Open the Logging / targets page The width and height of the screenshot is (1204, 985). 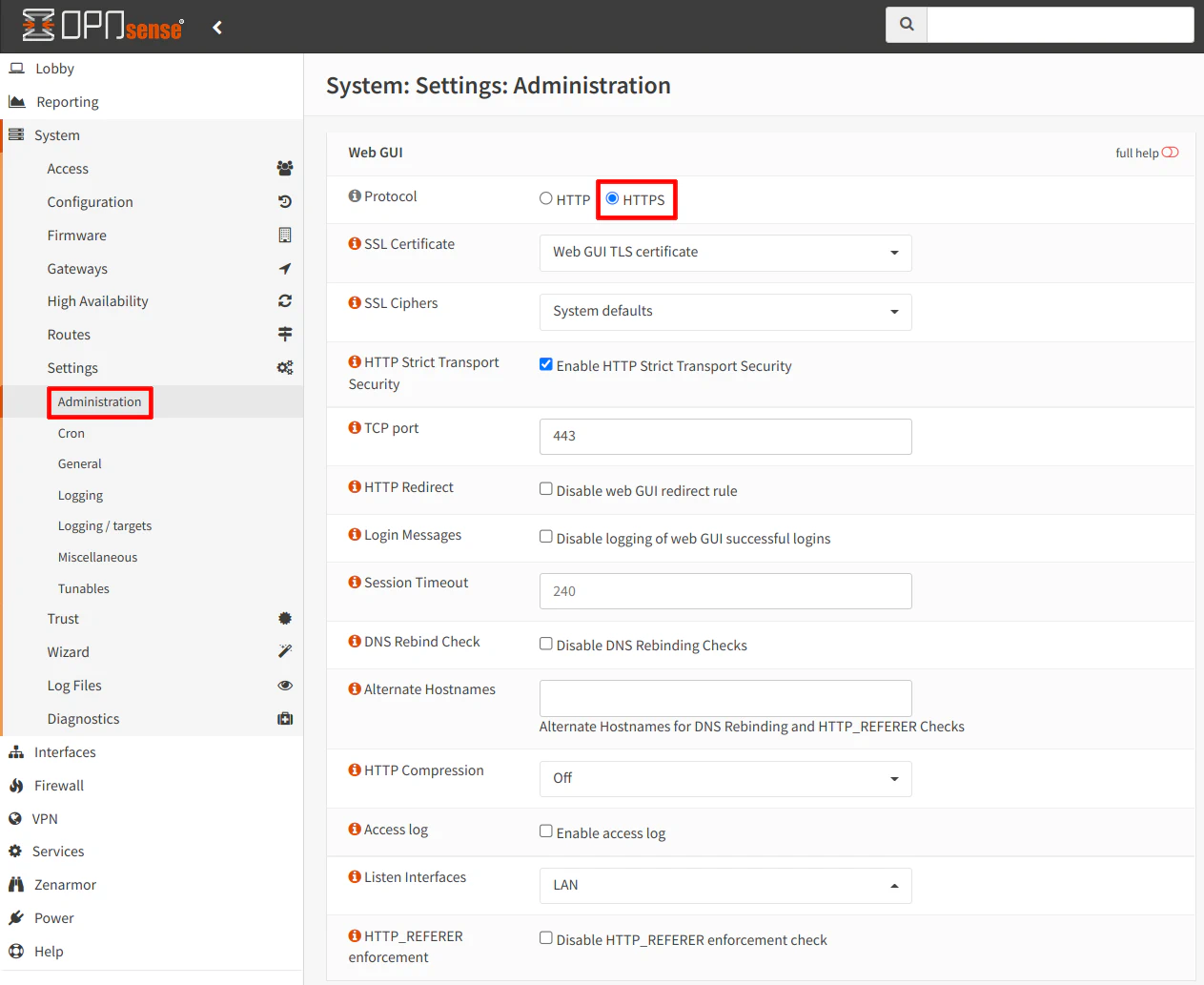tap(105, 526)
